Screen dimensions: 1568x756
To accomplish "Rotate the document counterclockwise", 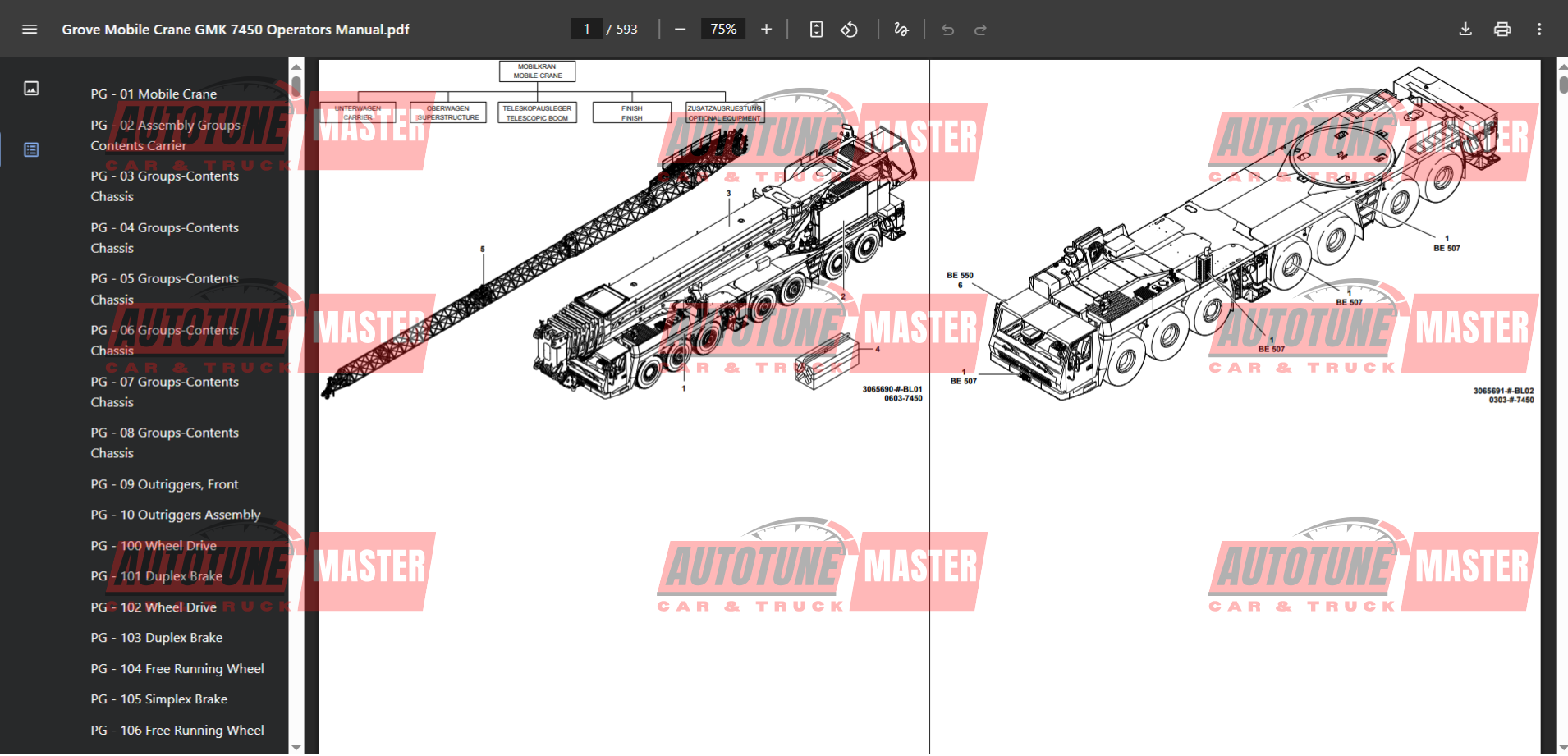I will tap(849, 30).
